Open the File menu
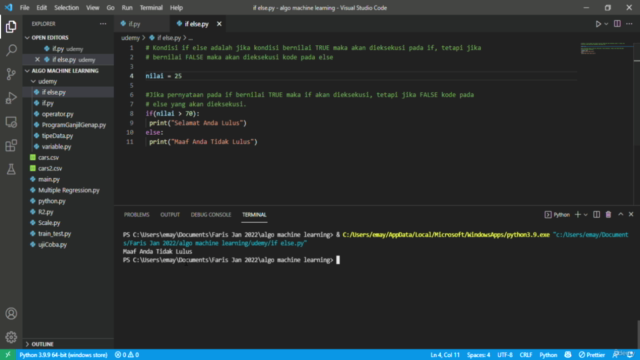The width and height of the screenshot is (640, 360). pos(24,8)
